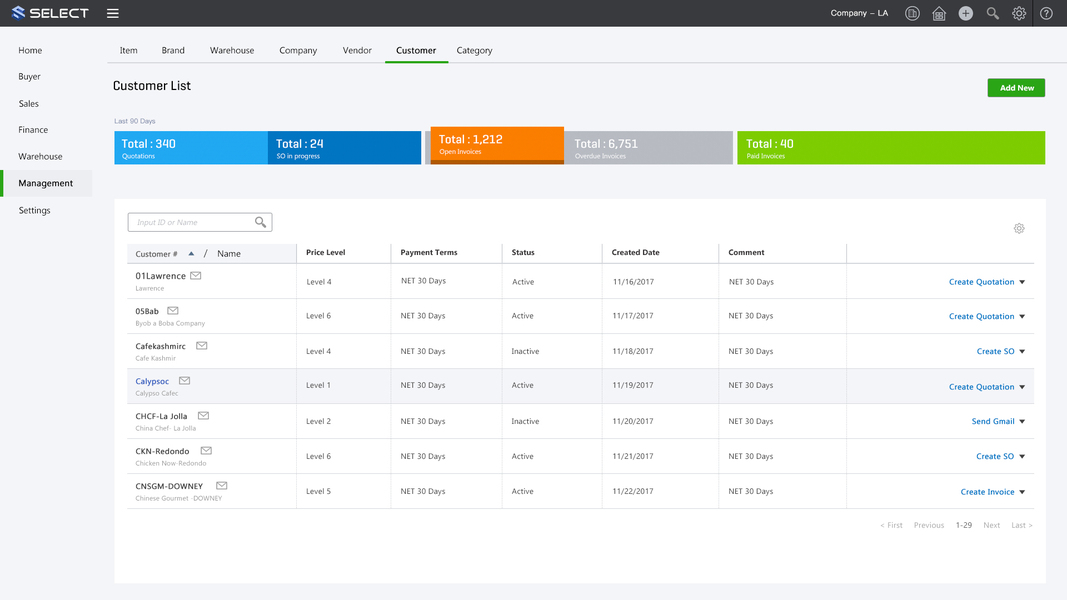Click the mail icon next to Cafekashmirc

pos(201,346)
